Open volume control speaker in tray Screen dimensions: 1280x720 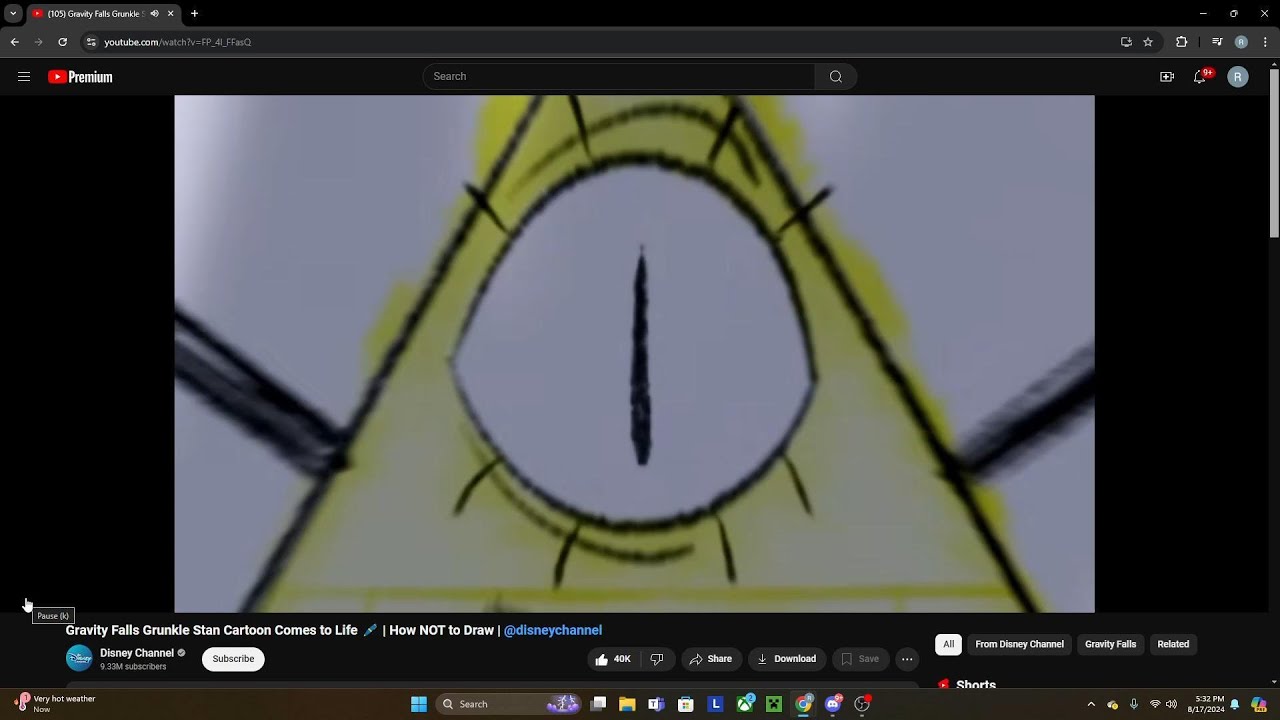(1171, 704)
